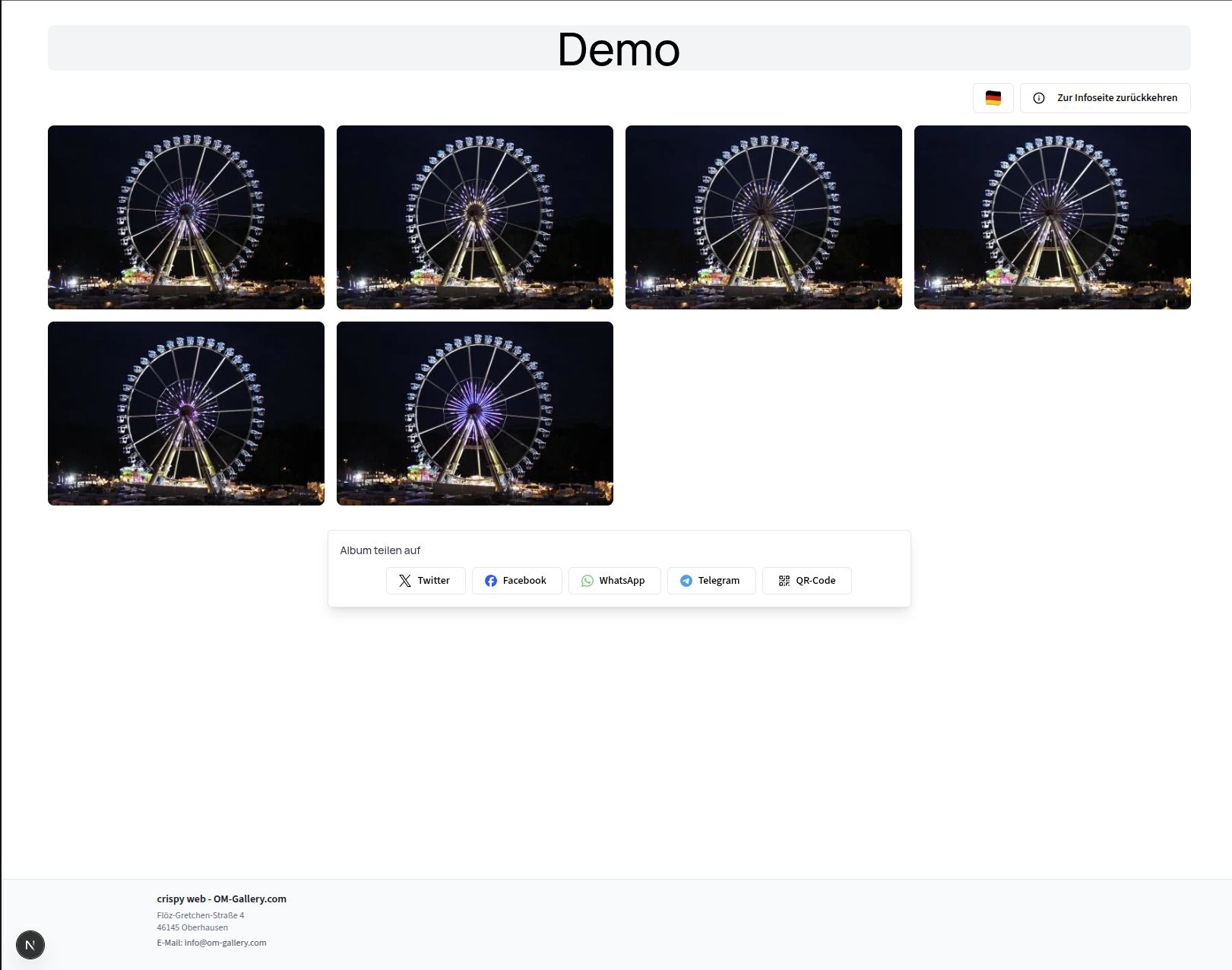Open the second Ferris wheel thumbnail in the top row
Screen dimensions: 1232x970
[x=475, y=217]
